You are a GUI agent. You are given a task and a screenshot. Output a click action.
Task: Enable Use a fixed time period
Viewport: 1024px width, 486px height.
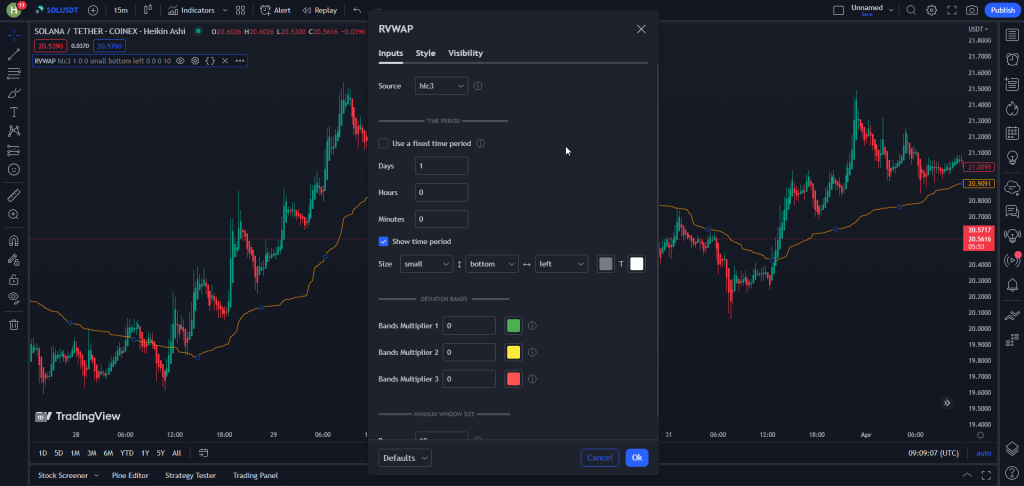pyautogui.click(x=383, y=143)
